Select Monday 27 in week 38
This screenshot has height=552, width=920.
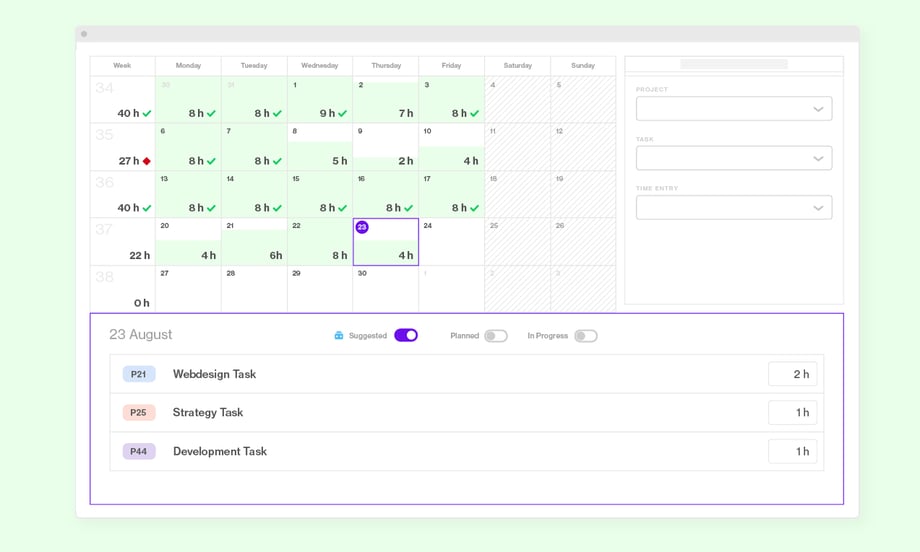(x=188, y=289)
